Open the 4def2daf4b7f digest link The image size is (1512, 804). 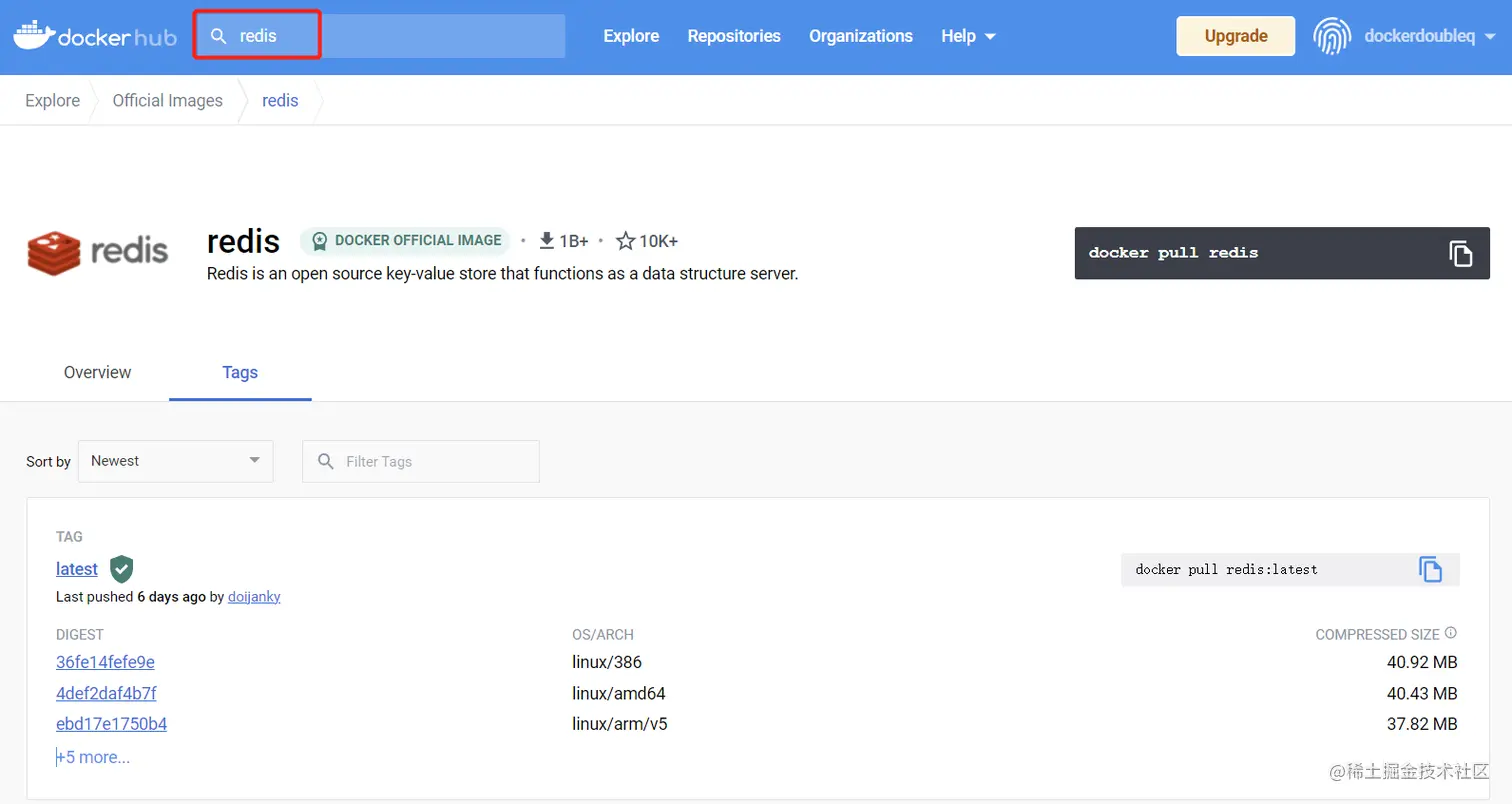click(x=106, y=692)
